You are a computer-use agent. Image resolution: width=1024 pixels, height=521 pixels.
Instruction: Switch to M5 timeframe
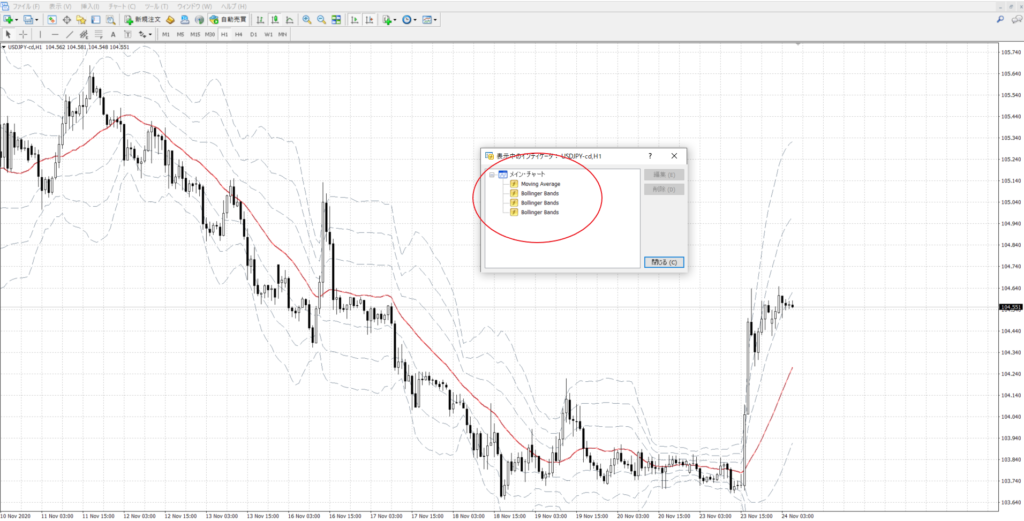(180, 34)
